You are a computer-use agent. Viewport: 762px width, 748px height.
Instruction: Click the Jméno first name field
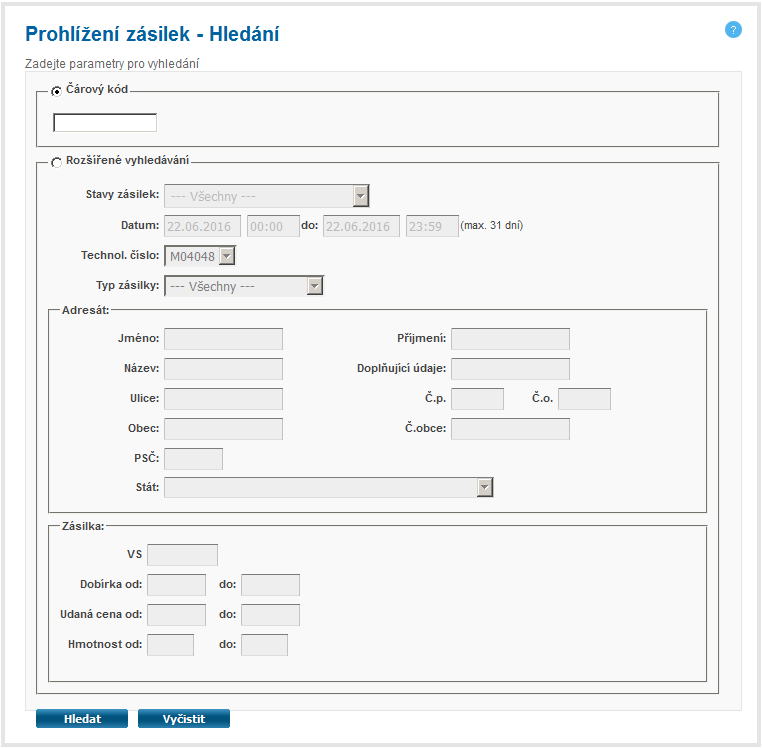coord(223,339)
